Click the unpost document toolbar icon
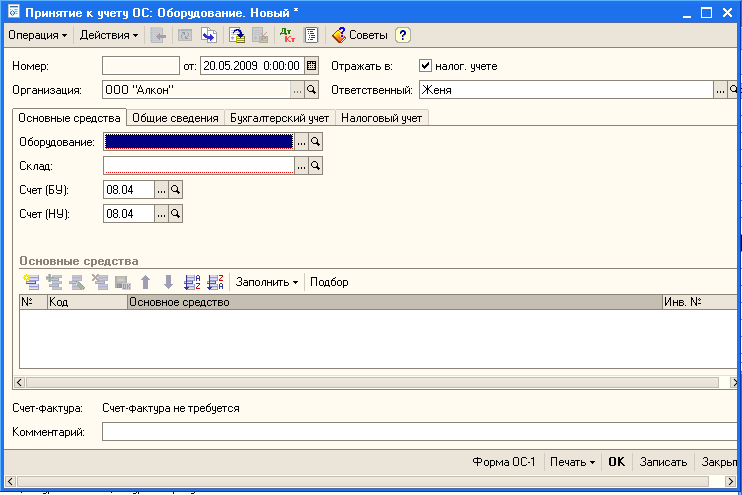 pyautogui.click(x=260, y=35)
